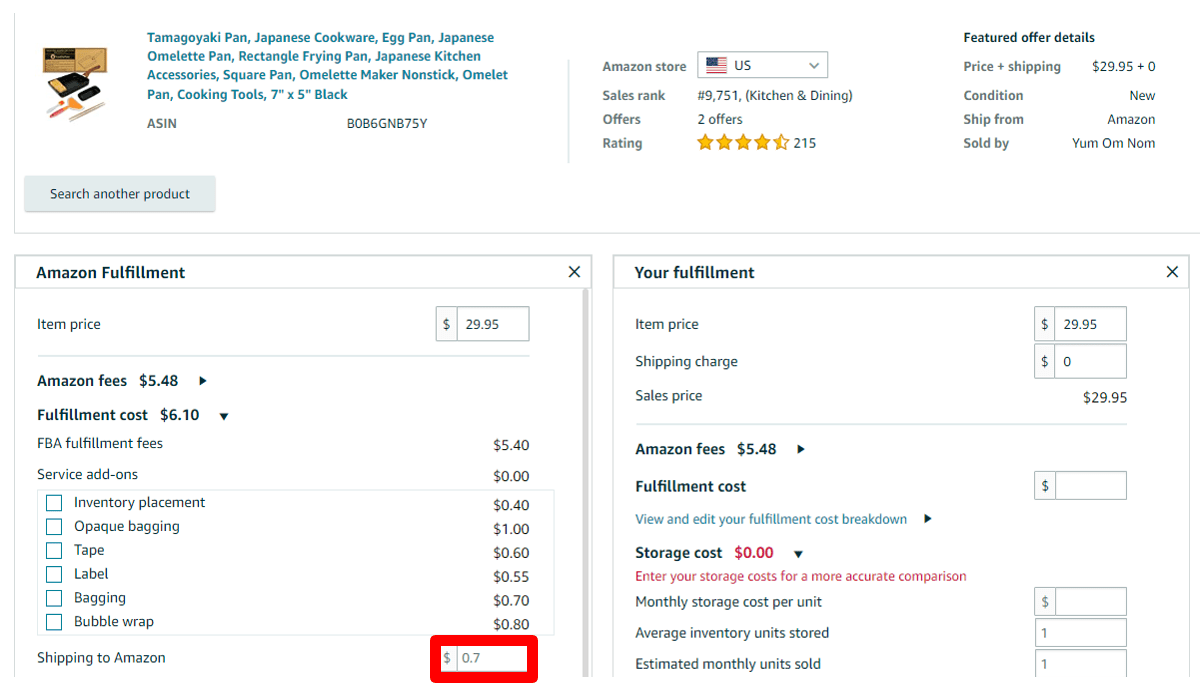
Task: Click the Tape $0.60 price
Action: click(511, 553)
